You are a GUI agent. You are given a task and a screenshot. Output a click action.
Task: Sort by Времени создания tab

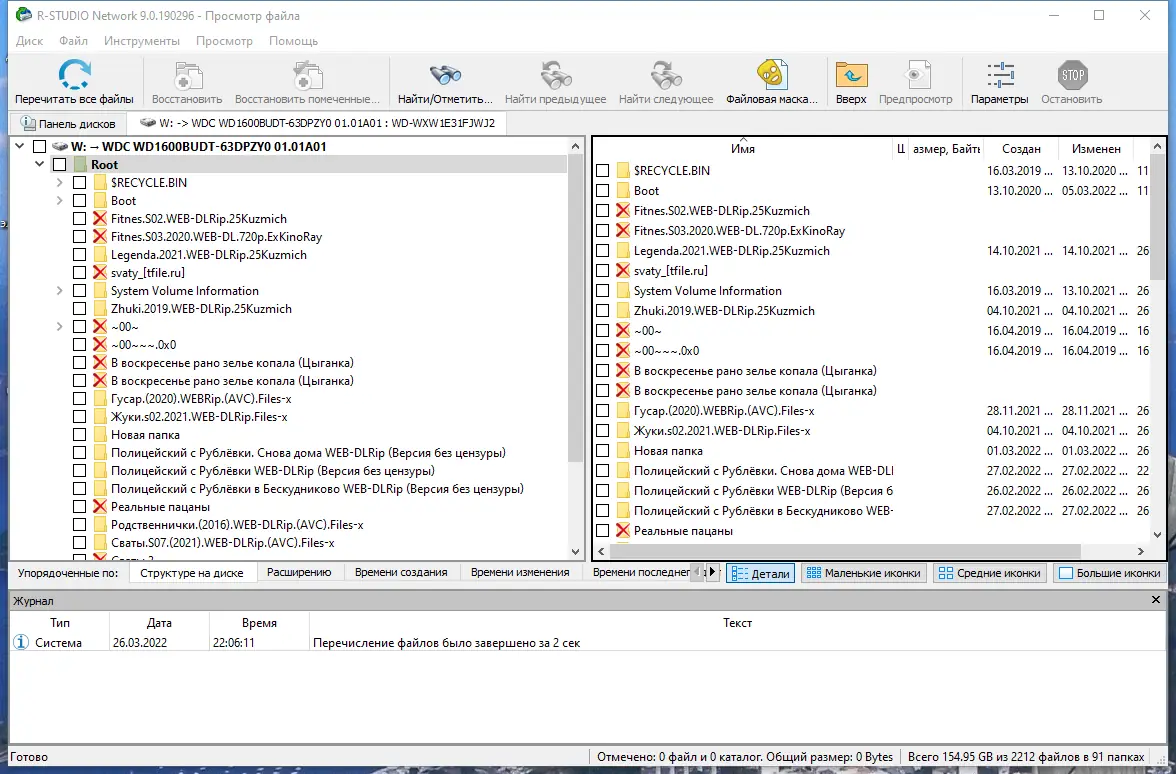click(x=401, y=572)
